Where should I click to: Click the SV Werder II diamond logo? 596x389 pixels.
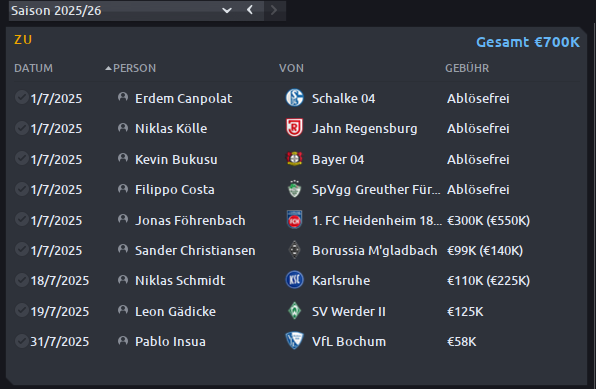click(x=294, y=311)
